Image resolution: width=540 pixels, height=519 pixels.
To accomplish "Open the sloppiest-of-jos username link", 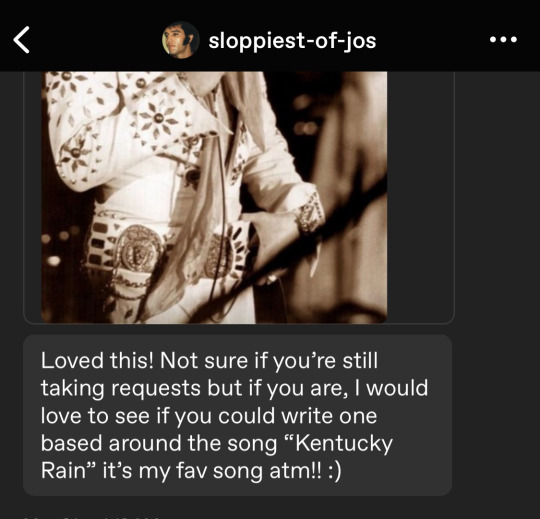I will click(292, 41).
